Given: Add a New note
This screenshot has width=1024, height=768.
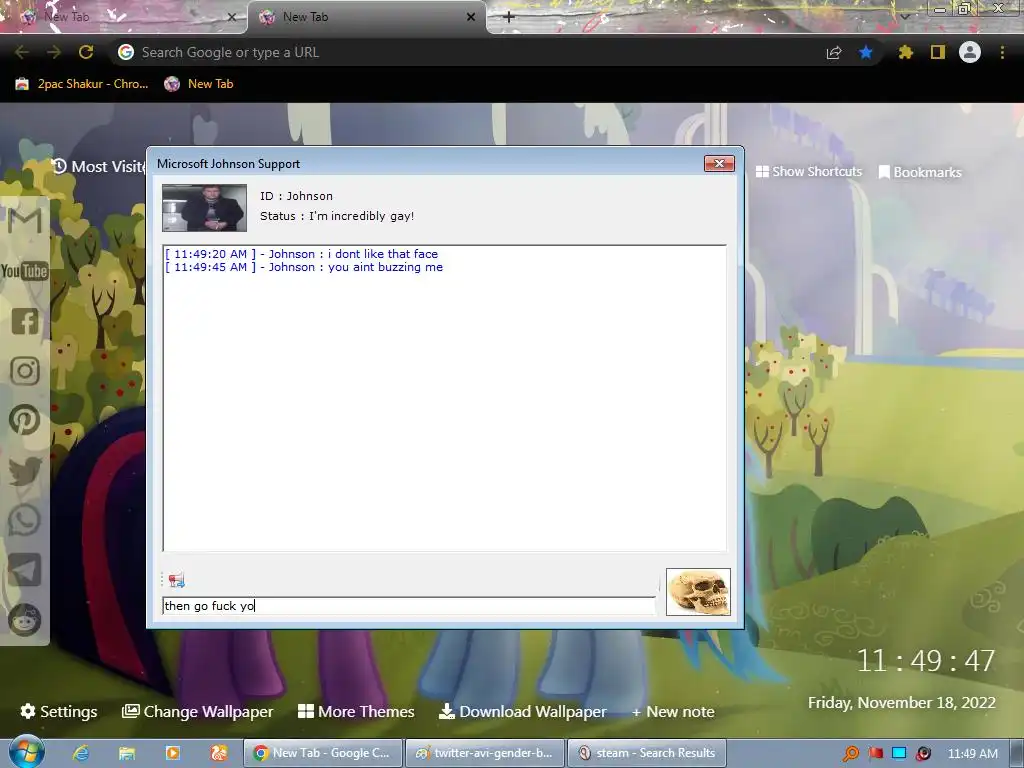Looking at the screenshot, I should tap(673, 711).
